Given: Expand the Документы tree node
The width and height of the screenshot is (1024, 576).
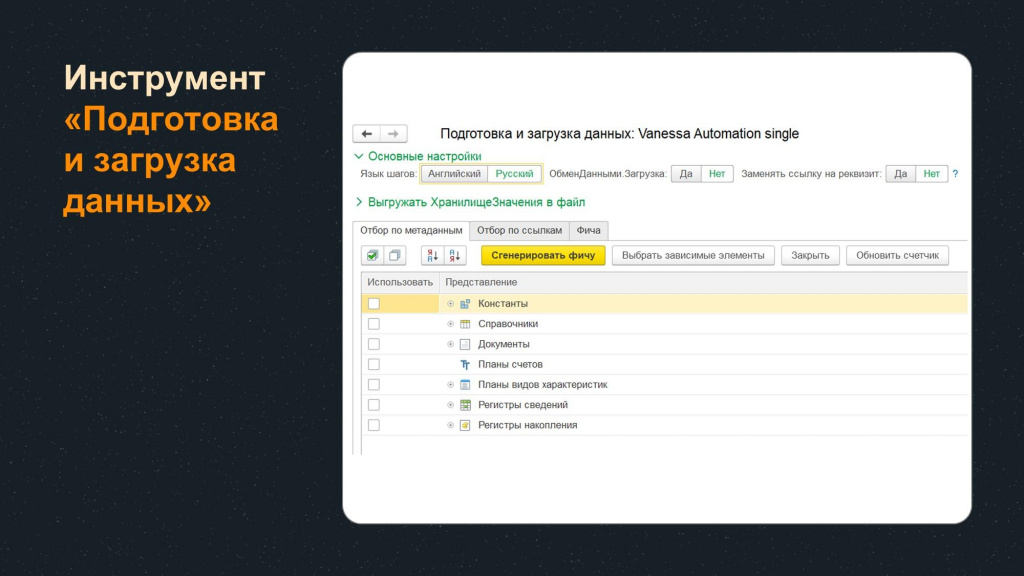Looking at the screenshot, I should click(450, 344).
